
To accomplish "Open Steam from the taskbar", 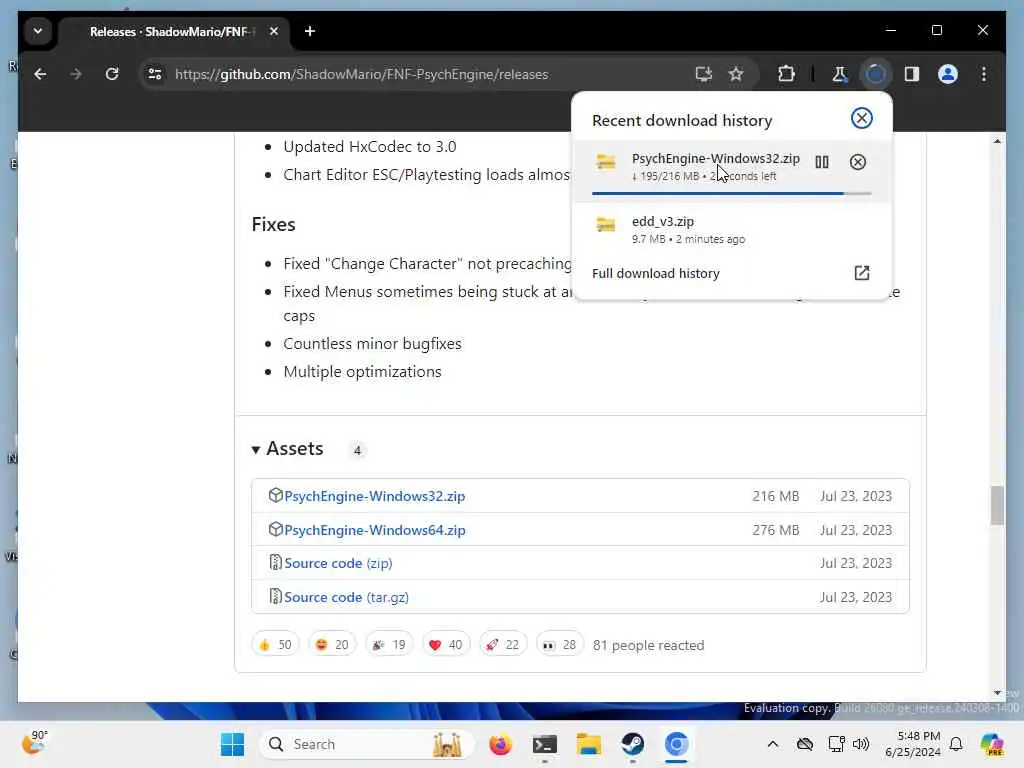I will pos(632,744).
